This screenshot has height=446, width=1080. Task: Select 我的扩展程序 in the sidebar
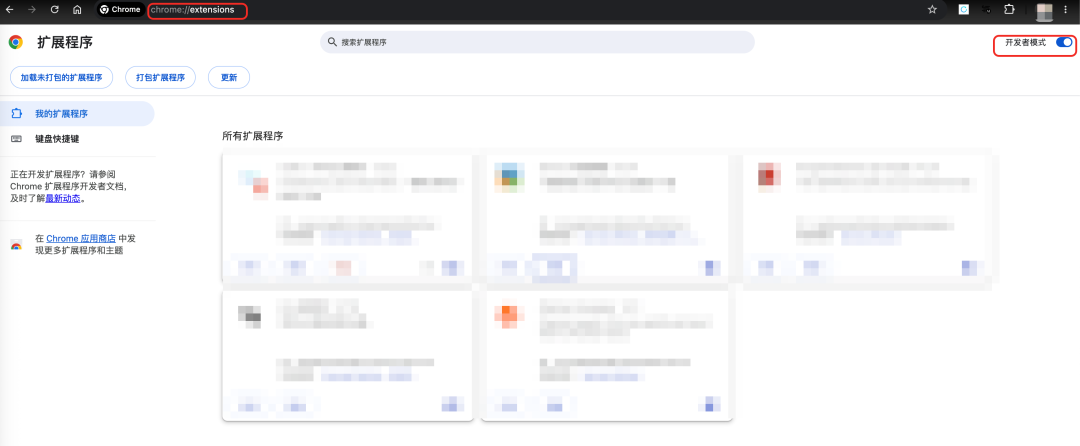pyautogui.click(x=77, y=114)
